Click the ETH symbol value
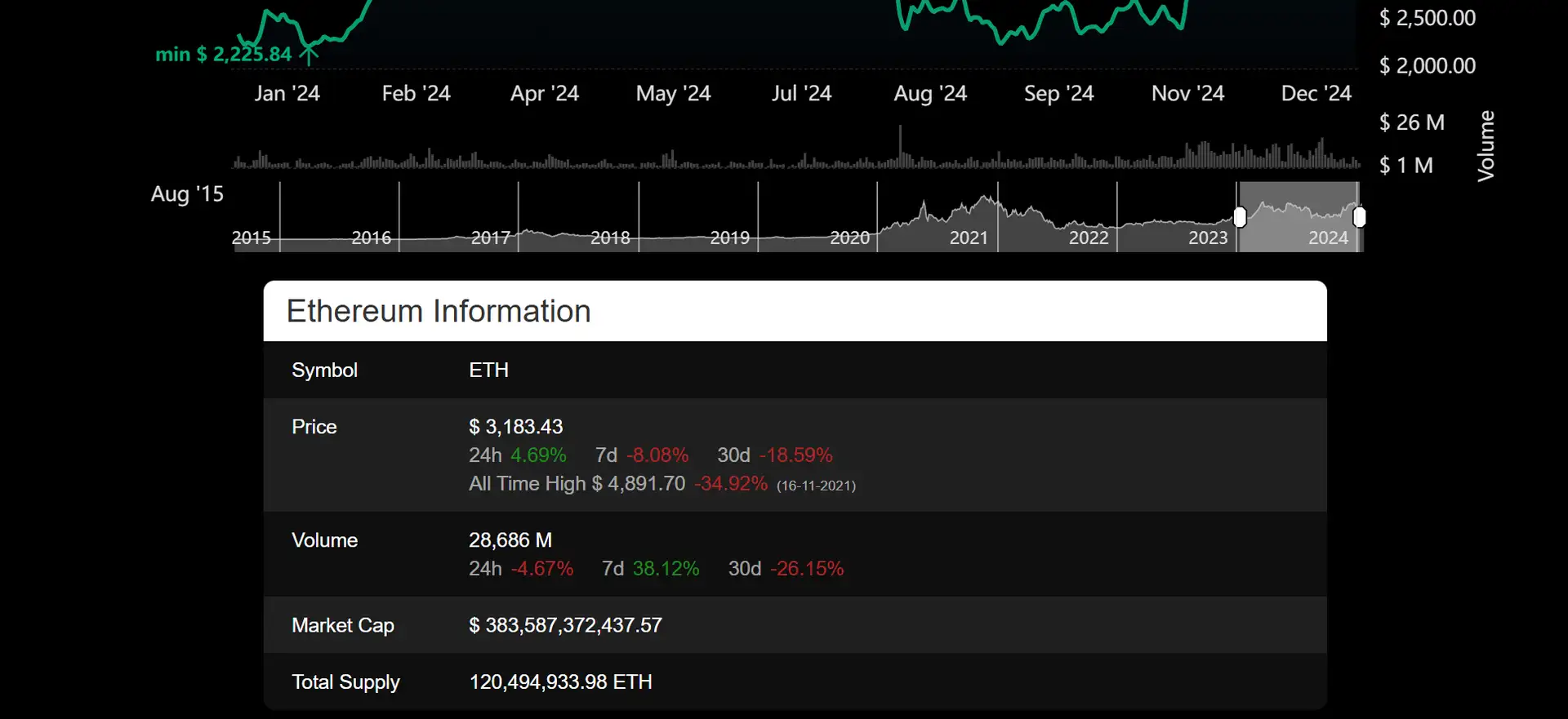Viewport: 1568px width, 719px height. 488,371
